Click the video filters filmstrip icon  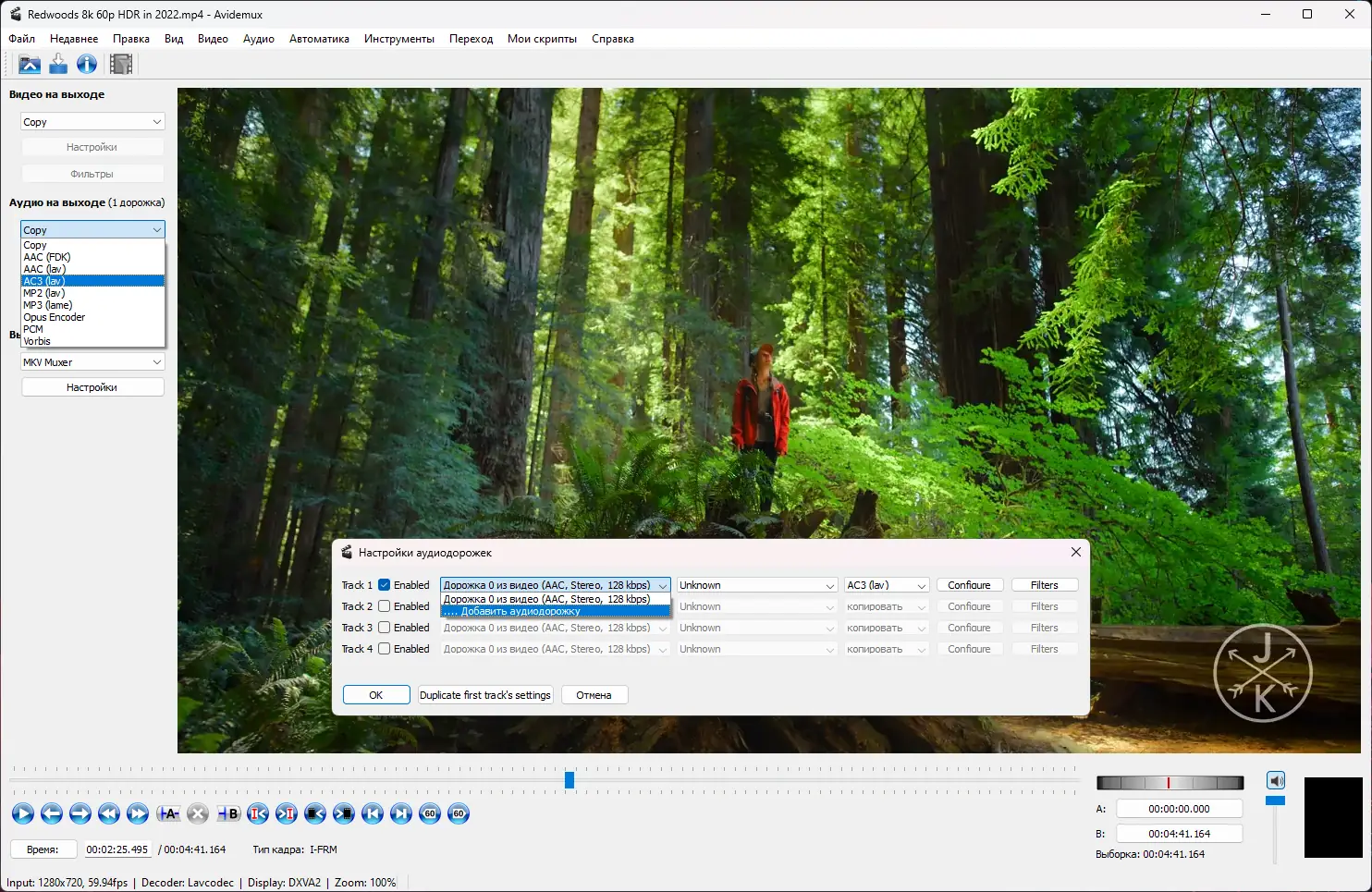pyautogui.click(x=121, y=64)
